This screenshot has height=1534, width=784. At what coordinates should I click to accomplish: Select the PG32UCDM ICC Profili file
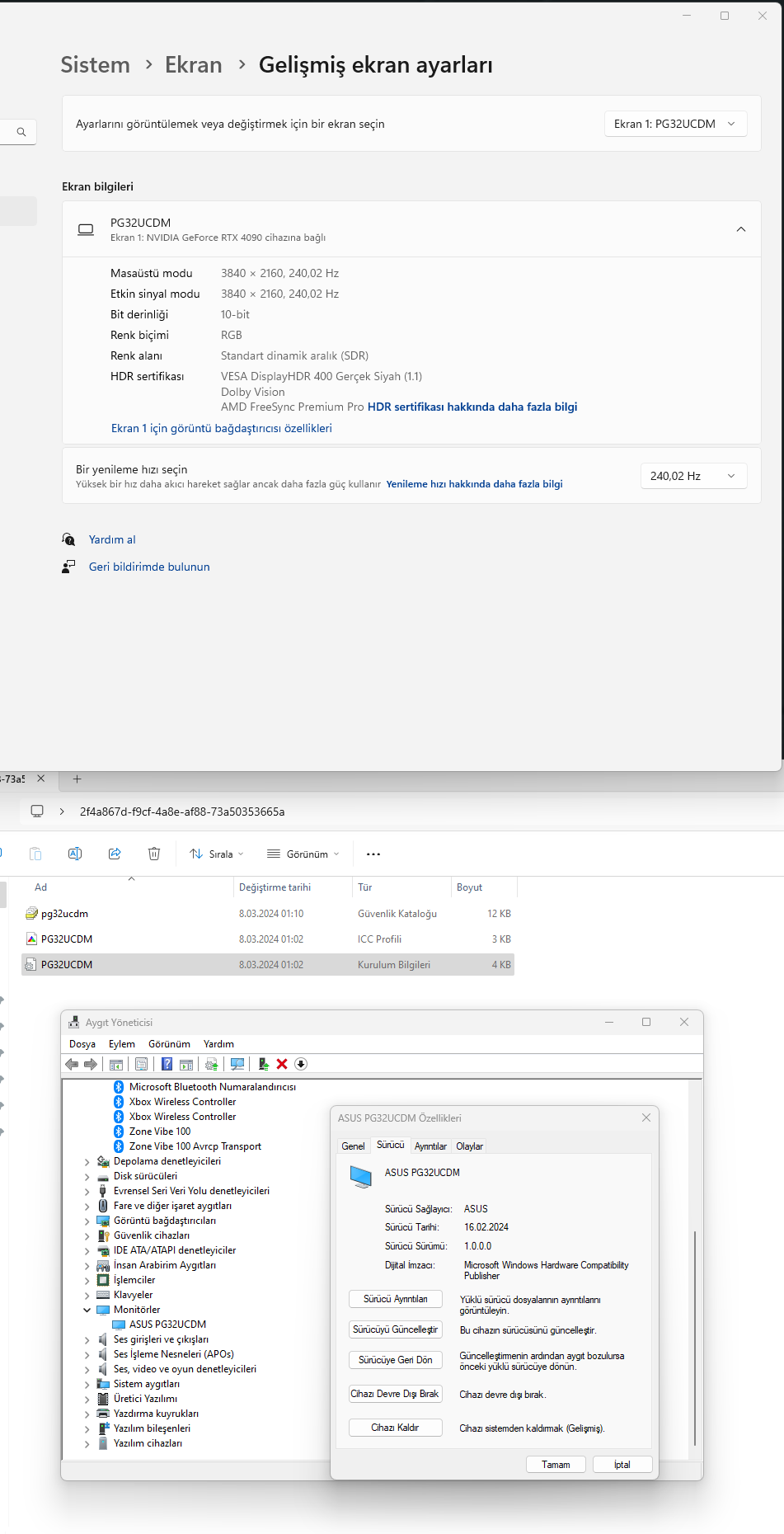coord(268,939)
